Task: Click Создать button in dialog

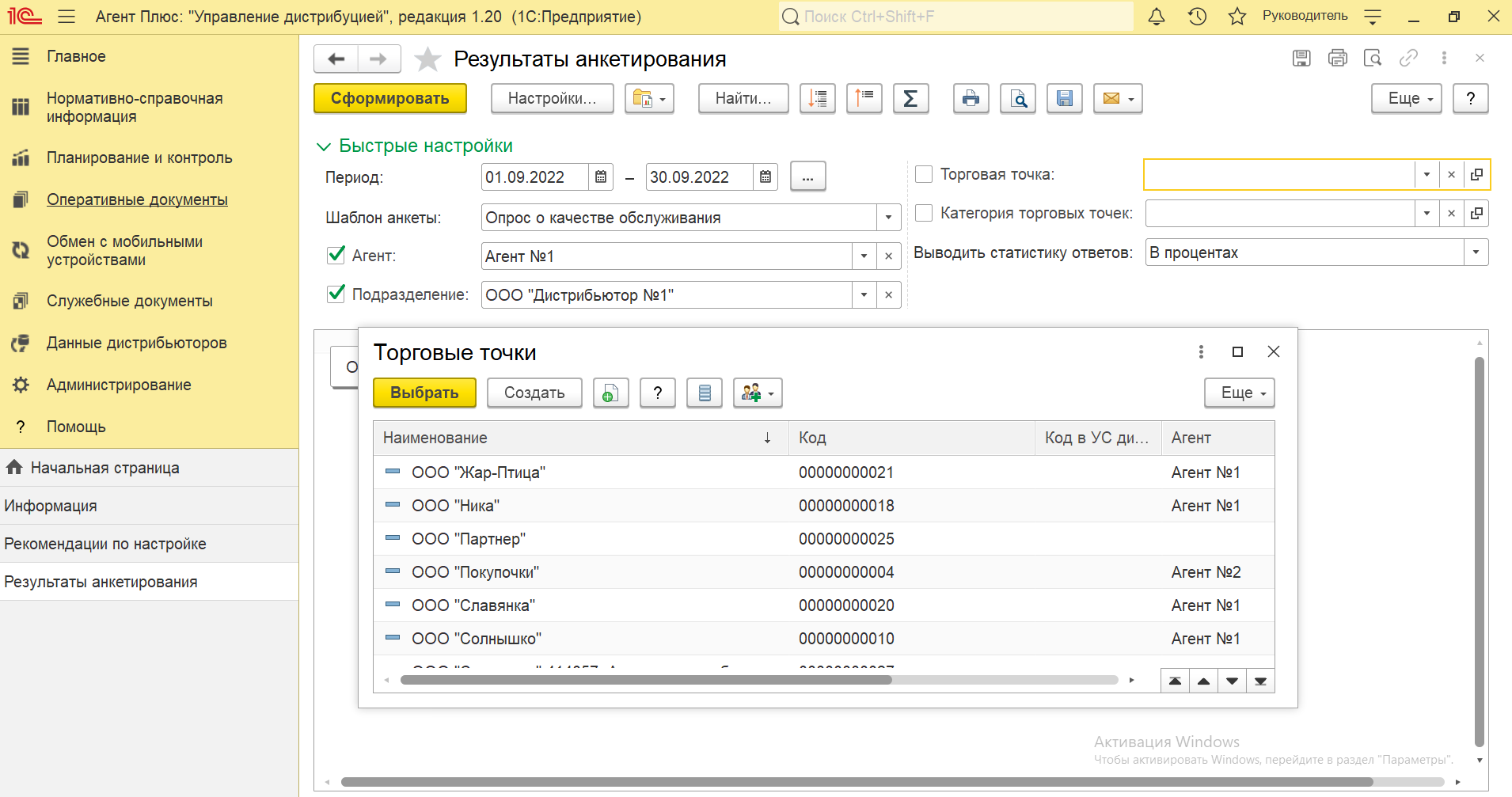Action: [534, 393]
